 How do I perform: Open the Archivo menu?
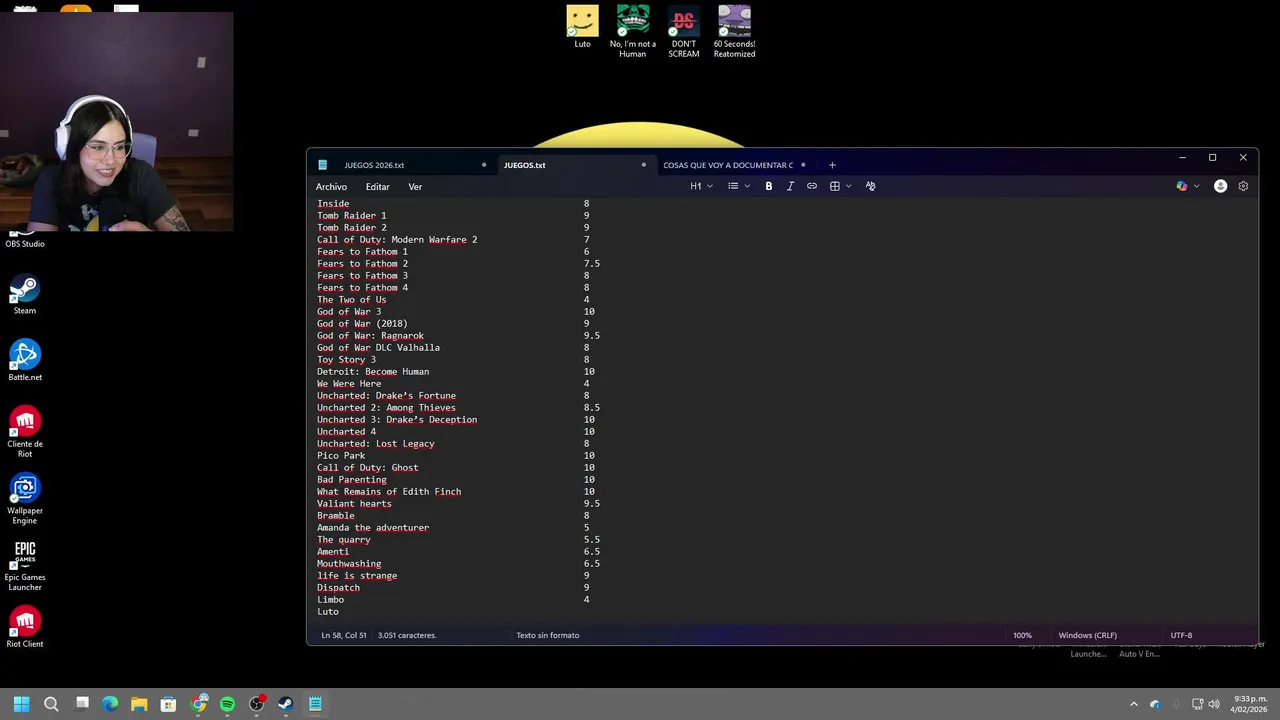click(x=331, y=187)
